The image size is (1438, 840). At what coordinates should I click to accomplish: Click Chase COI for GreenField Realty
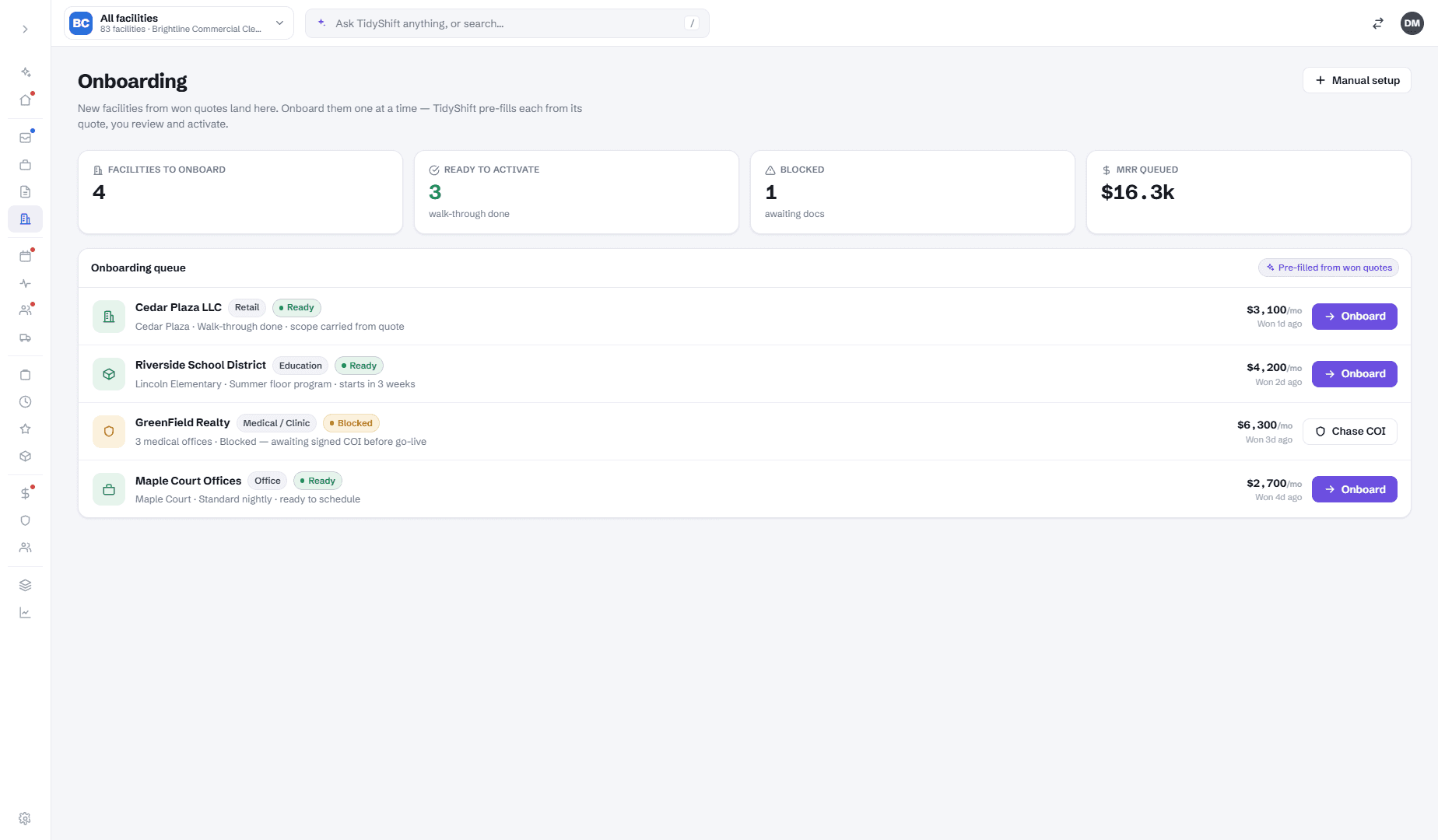[1349, 432]
